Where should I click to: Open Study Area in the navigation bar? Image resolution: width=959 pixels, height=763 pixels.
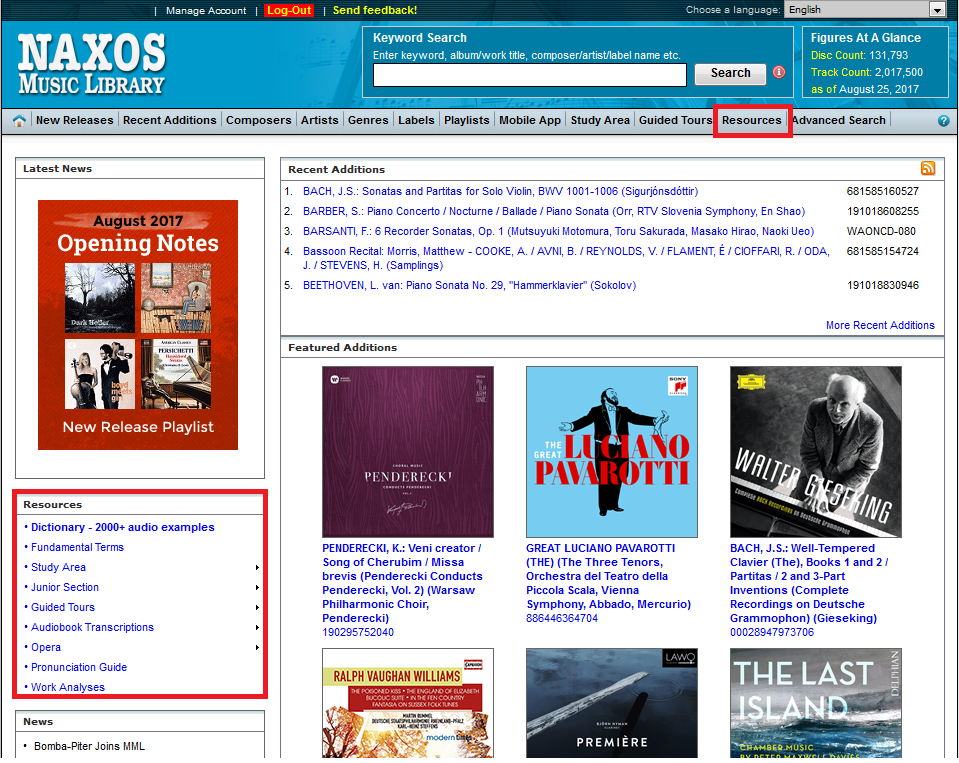[x=600, y=120]
